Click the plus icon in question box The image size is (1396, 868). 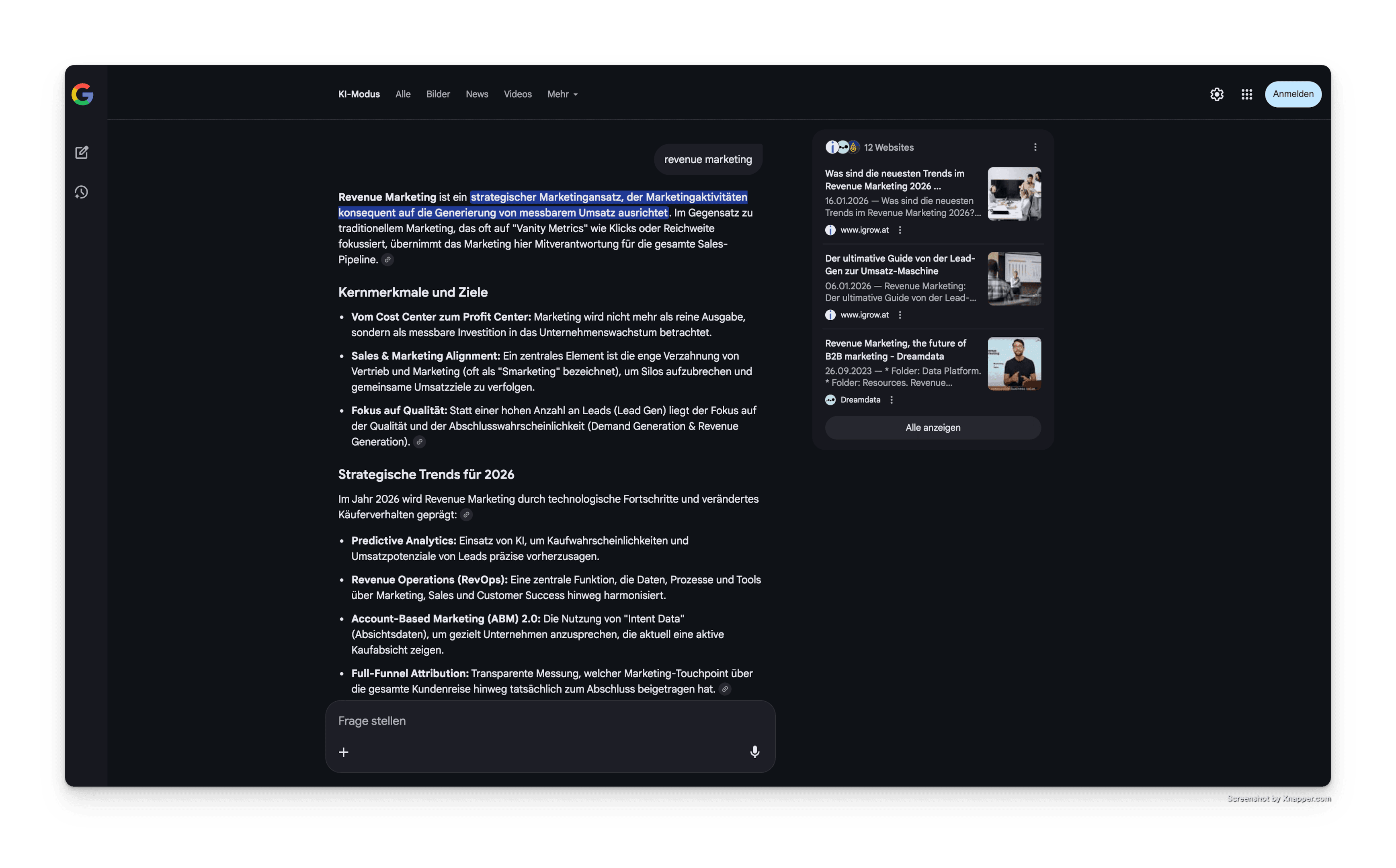[x=343, y=752]
